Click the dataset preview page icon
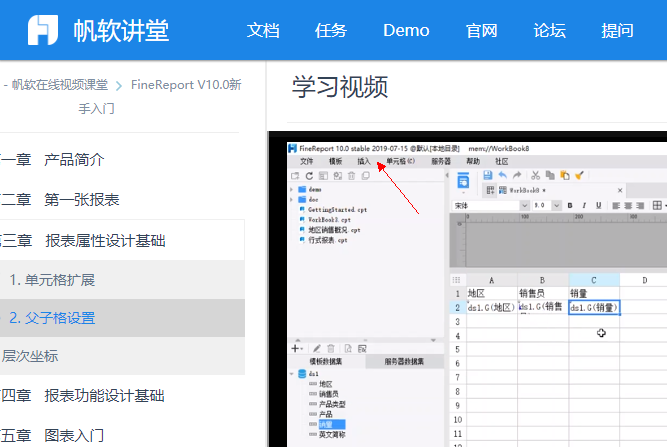Image resolution: width=667 pixels, height=447 pixels. pyautogui.click(x=348, y=349)
